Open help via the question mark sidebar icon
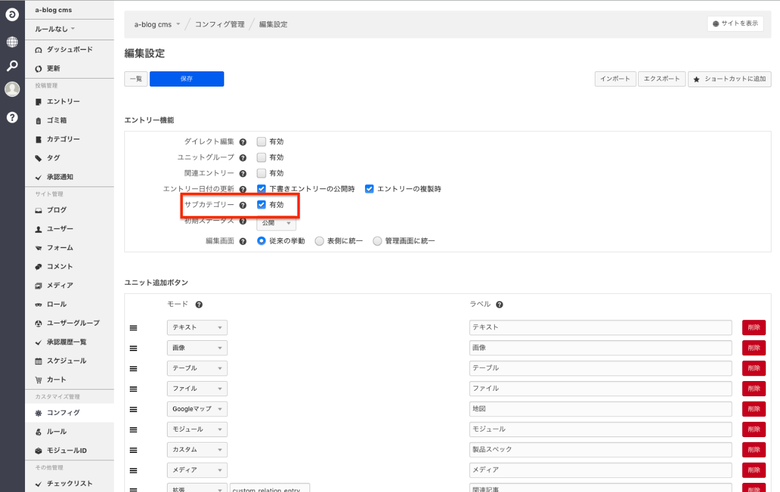Screen dimensions: 780x492 pyautogui.click(x=12, y=117)
